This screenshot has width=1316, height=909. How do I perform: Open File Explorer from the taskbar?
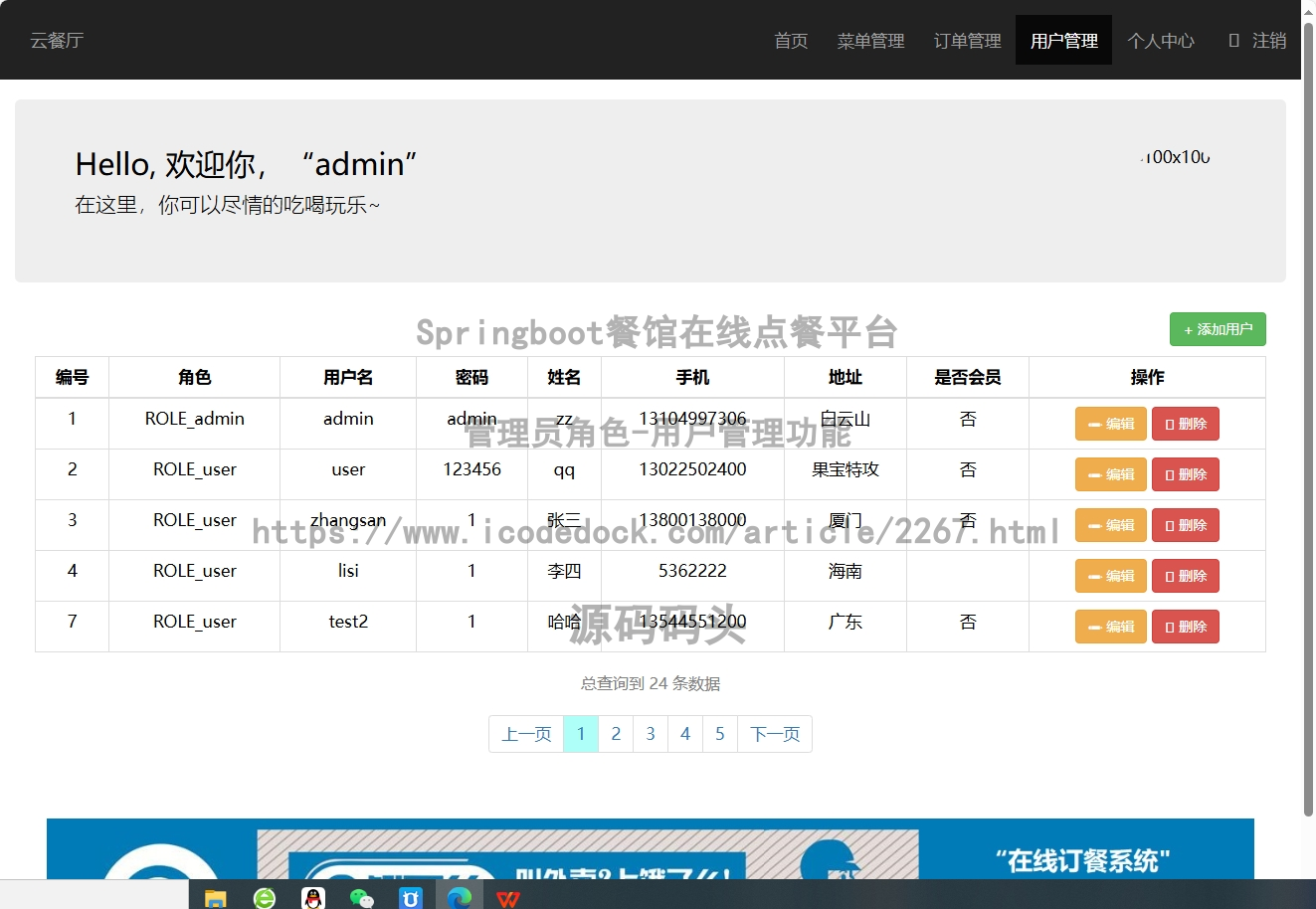click(215, 898)
